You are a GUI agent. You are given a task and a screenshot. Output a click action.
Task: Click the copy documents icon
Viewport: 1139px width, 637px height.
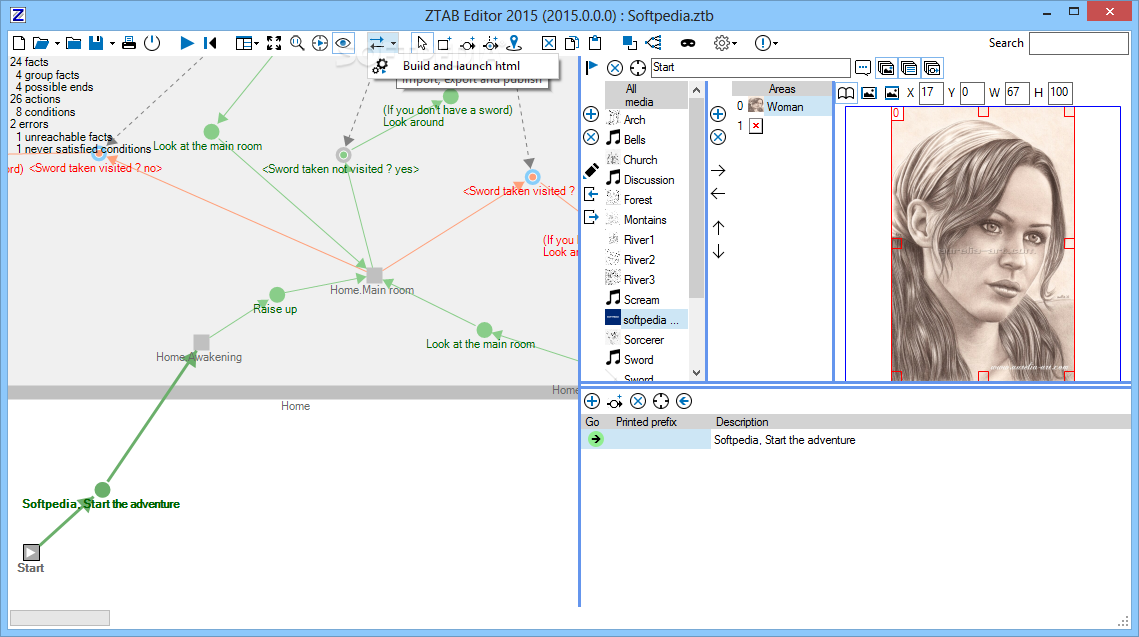pos(572,44)
